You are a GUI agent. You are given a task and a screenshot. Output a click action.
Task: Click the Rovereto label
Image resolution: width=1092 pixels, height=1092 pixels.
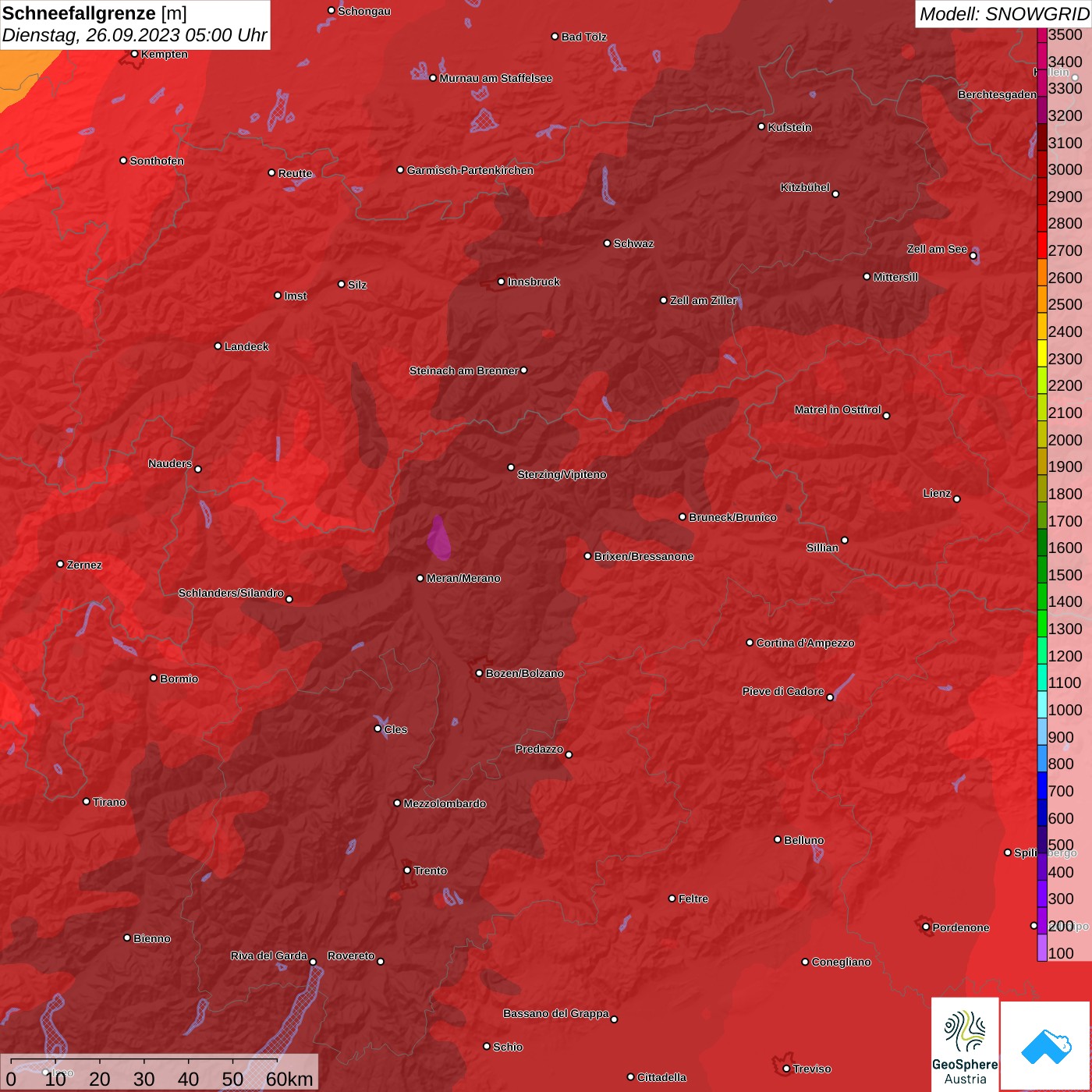pyautogui.click(x=351, y=955)
